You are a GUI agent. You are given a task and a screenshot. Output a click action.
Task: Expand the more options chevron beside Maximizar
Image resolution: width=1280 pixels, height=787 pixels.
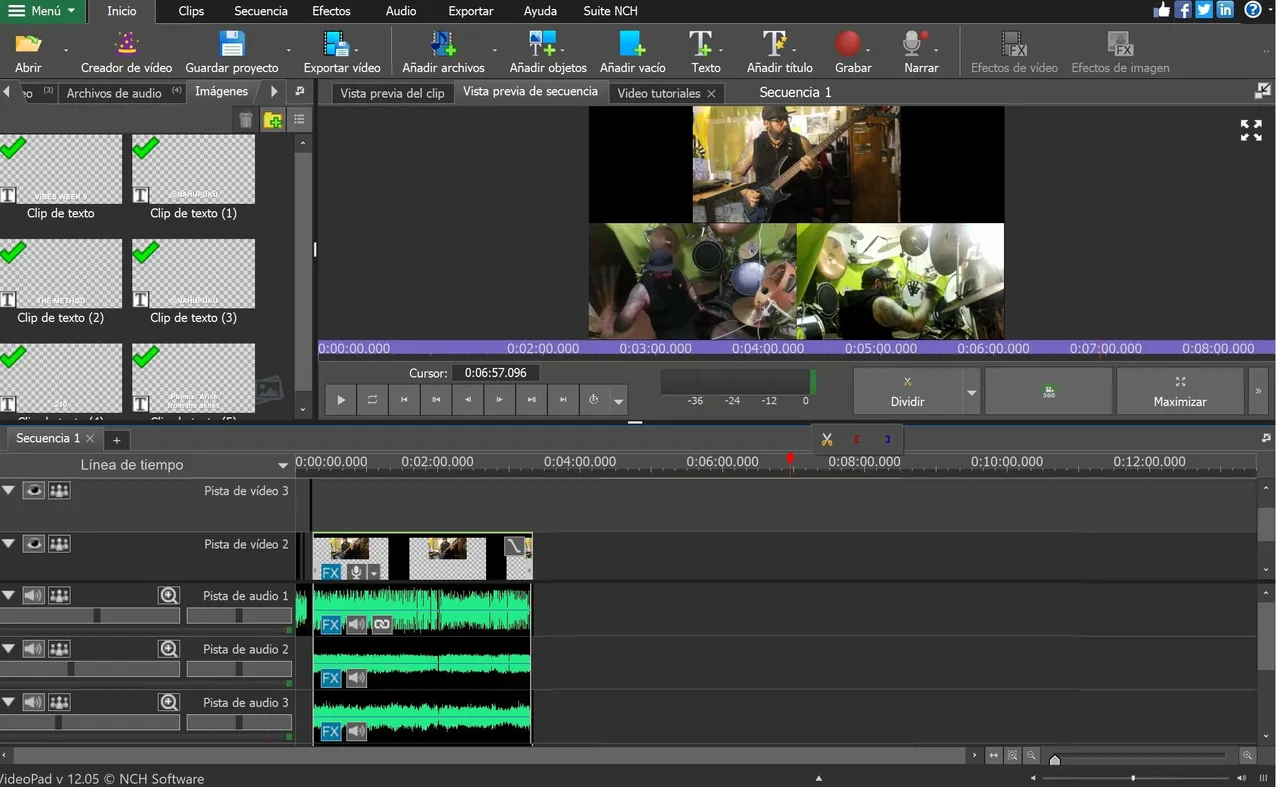[x=1258, y=391]
